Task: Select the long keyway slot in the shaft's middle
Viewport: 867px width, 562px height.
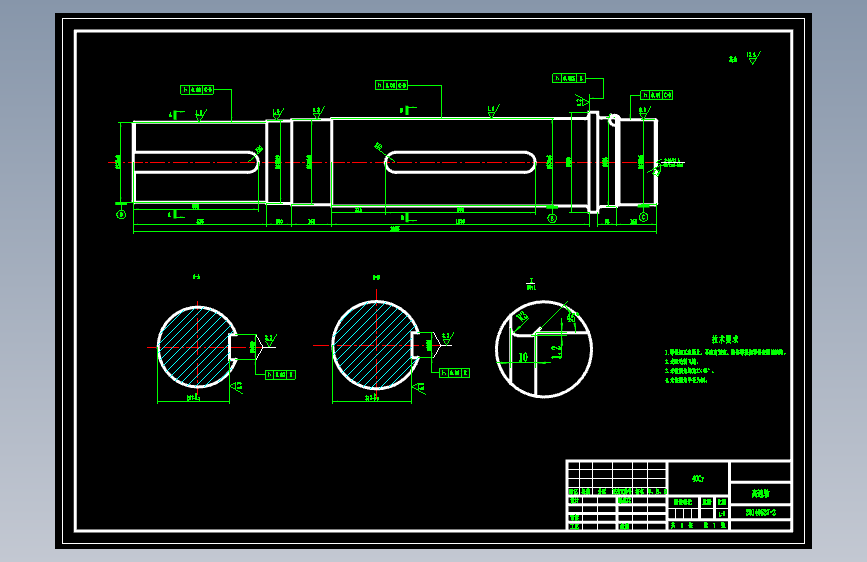Action: pos(460,163)
